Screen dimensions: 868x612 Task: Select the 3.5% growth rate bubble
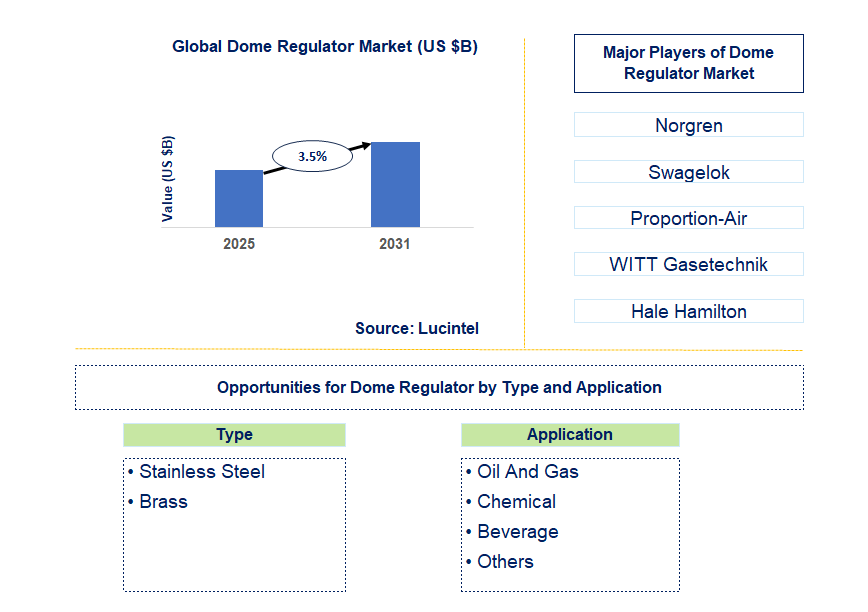coord(310,156)
